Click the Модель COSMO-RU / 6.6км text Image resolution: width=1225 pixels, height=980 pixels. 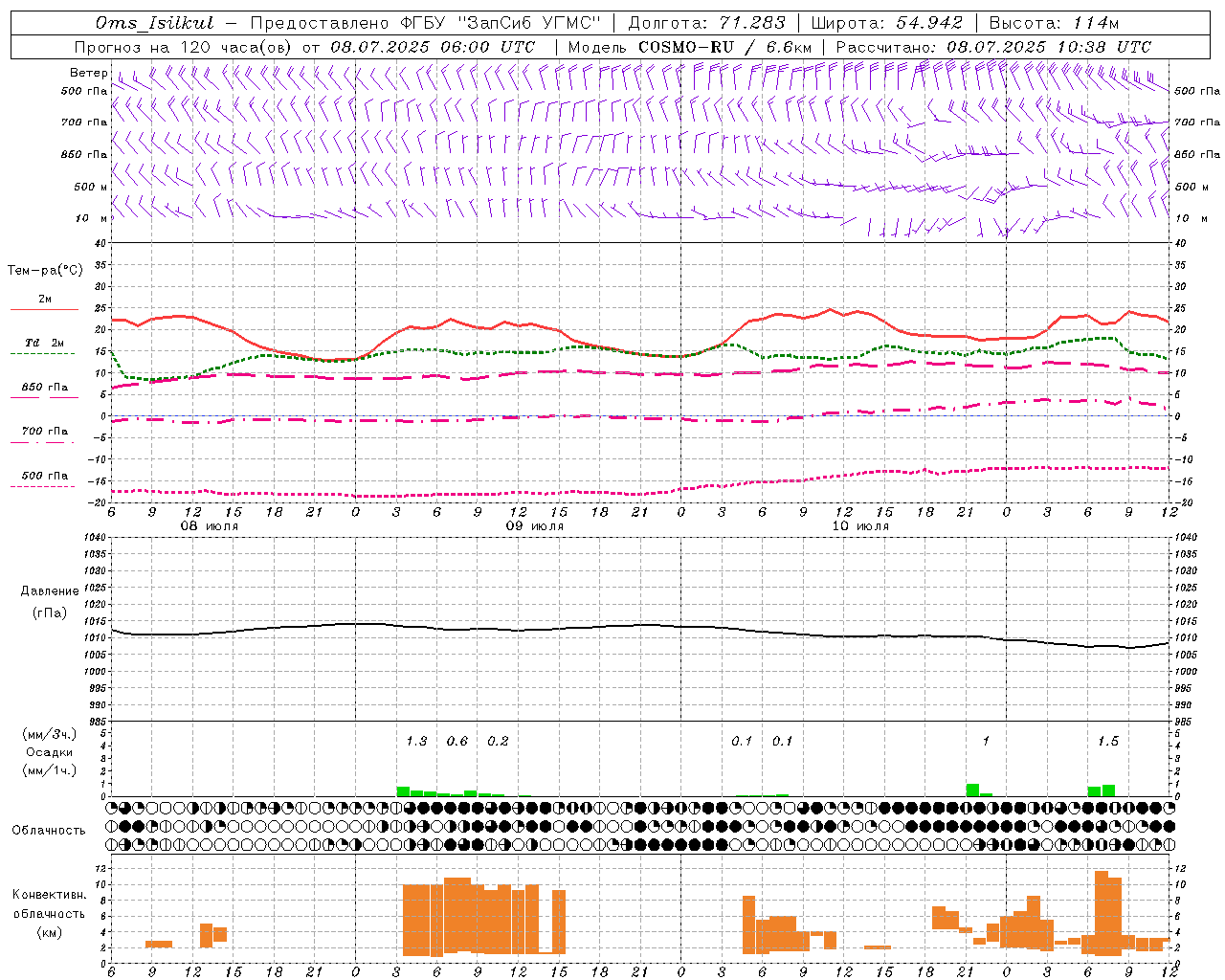pos(690,47)
